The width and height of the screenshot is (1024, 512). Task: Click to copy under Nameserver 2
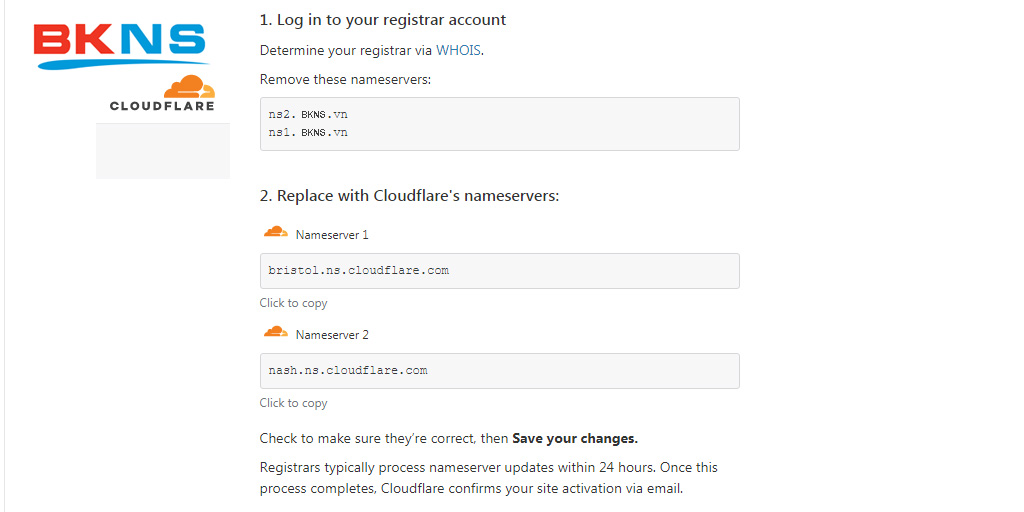pos(293,403)
